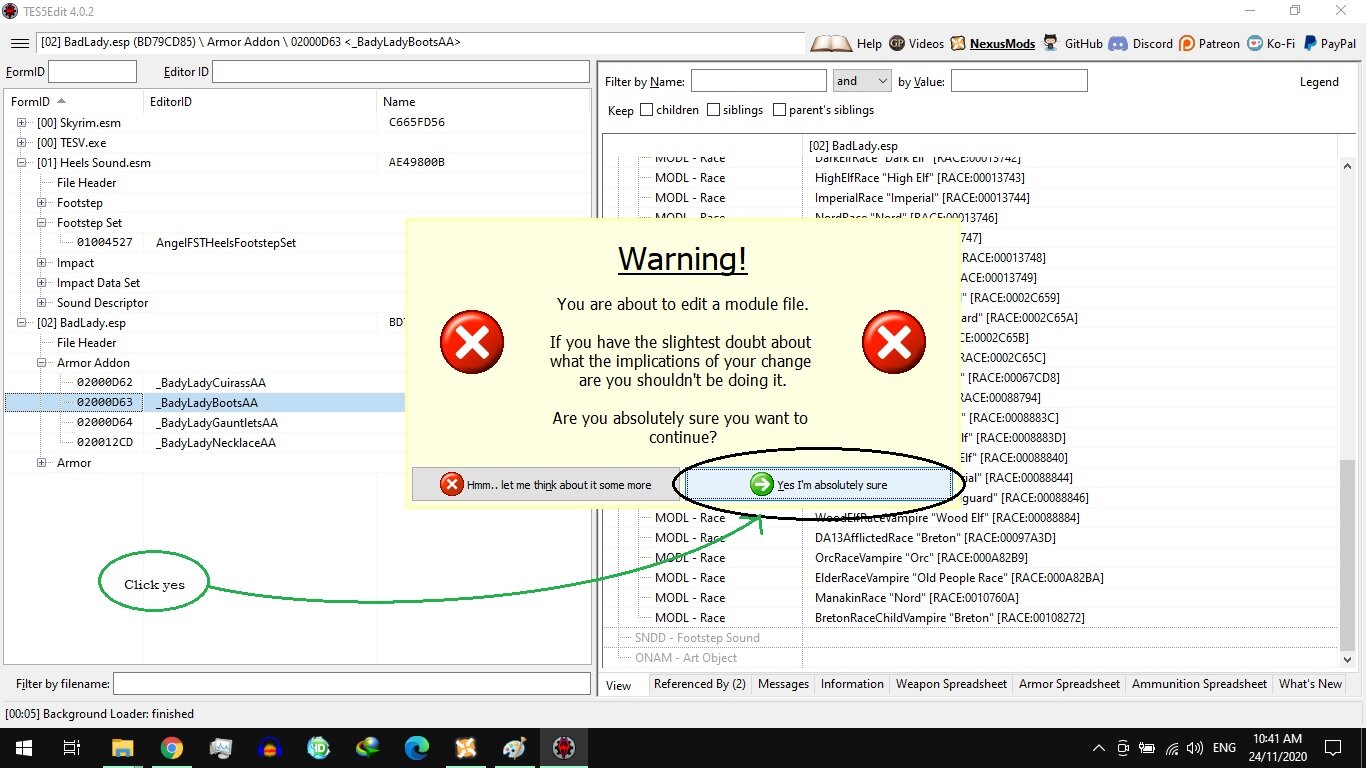Expand the Impact Data Set group
This screenshot has height=768, width=1366.
click(42, 282)
